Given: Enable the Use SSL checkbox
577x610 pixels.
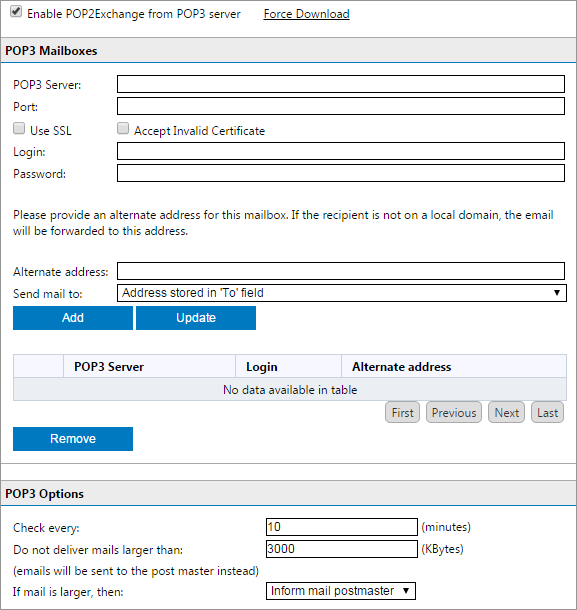Looking at the screenshot, I should (19, 128).
